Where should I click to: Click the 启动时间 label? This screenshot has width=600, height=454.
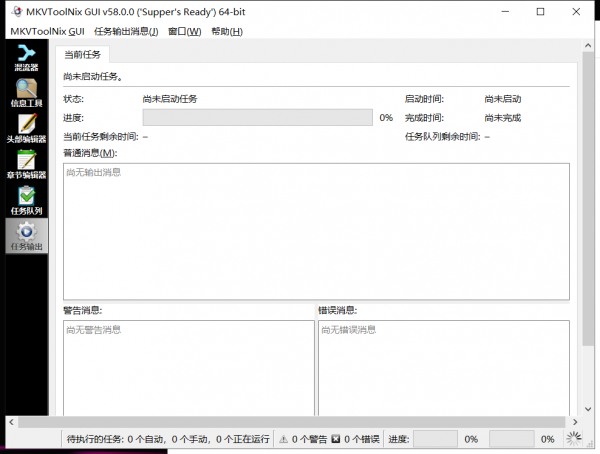(424, 99)
